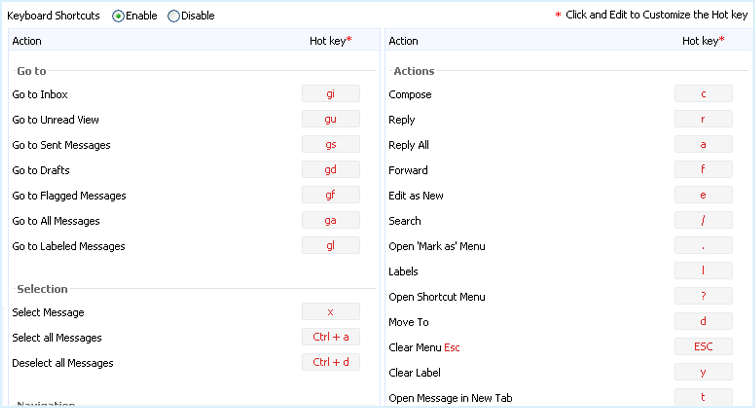Viewport: 755px width, 408px height.
Task: Click the Compose hot key field
Action: 703,94
